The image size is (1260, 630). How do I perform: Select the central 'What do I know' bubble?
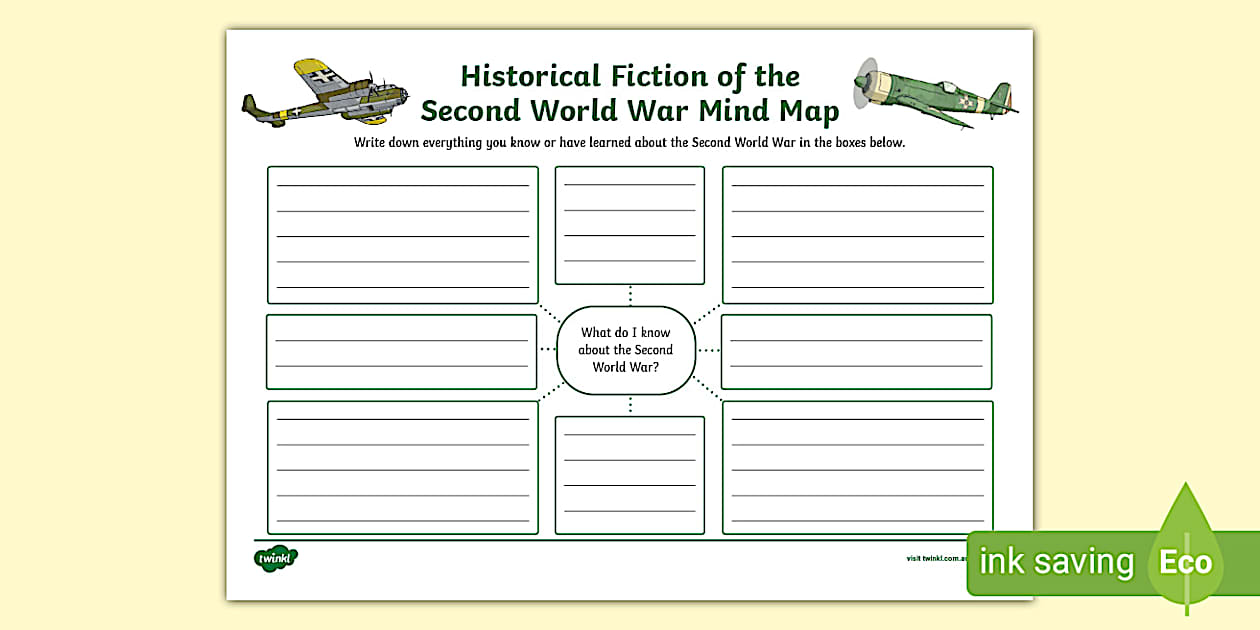629,350
